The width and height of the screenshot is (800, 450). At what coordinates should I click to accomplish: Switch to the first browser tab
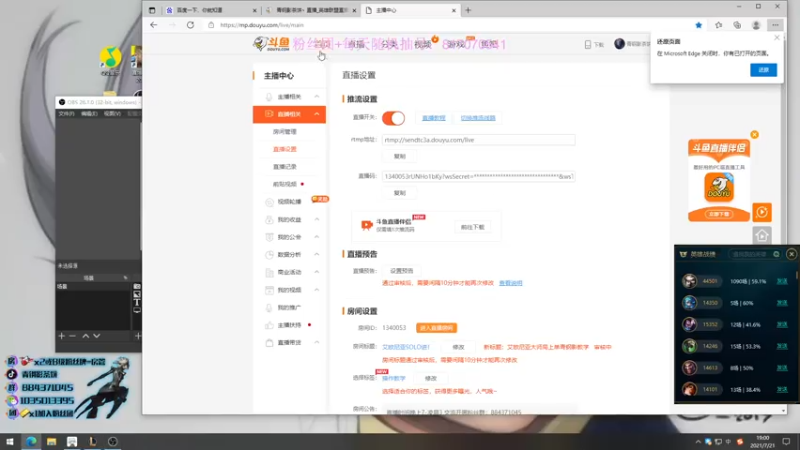coord(211,10)
